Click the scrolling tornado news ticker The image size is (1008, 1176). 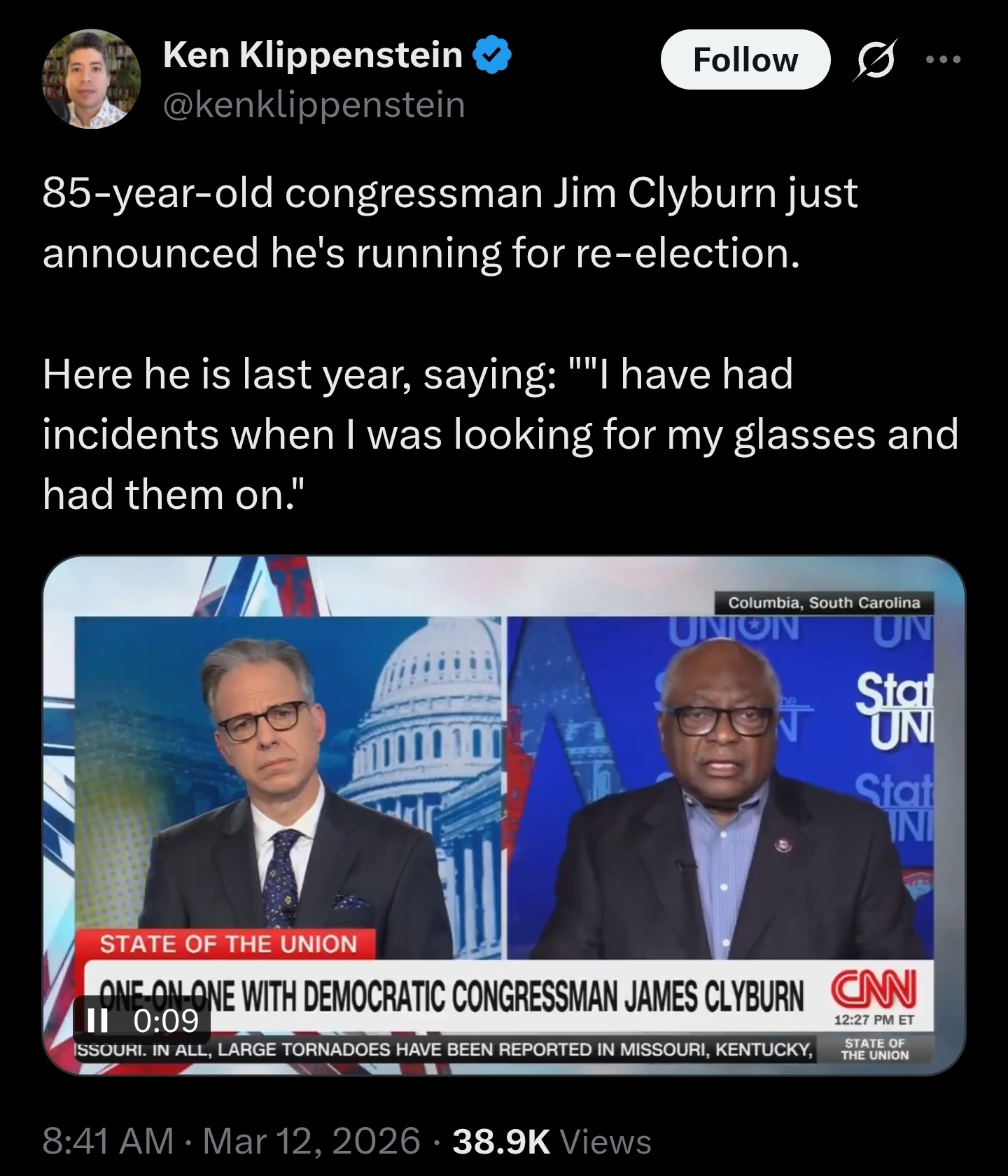445,1049
